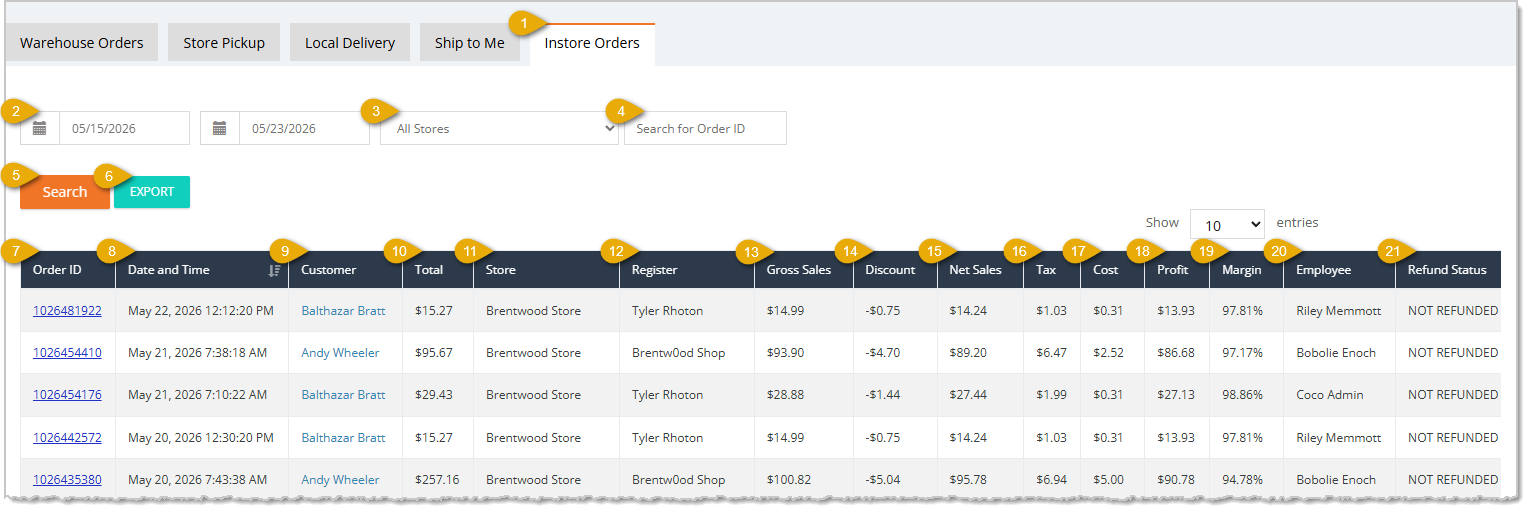Sort by the Customer column header
The width and height of the screenshot is (1528, 512).
[346, 270]
